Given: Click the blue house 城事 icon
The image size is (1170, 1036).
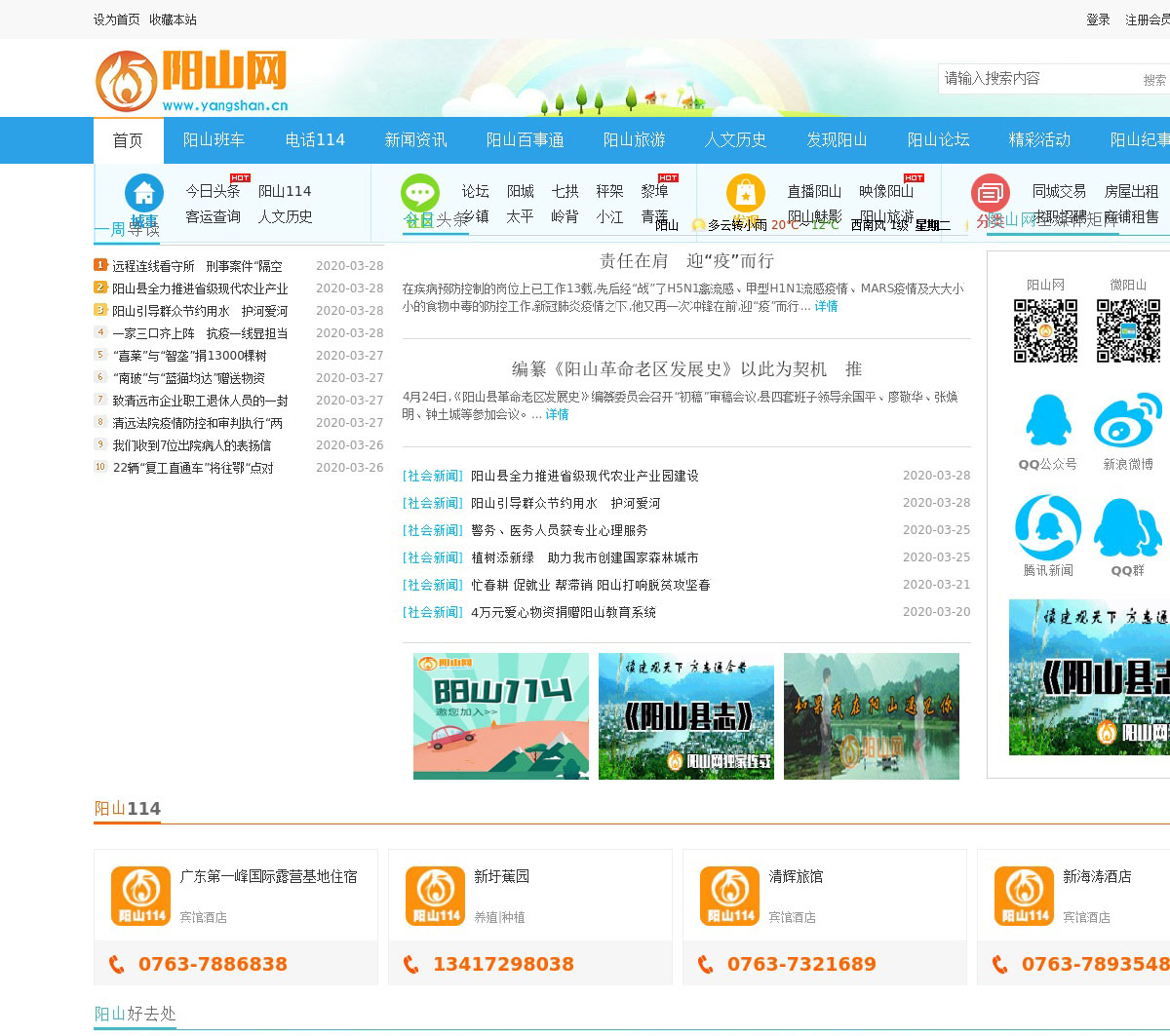Looking at the screenshot, I should coord(144,193).
